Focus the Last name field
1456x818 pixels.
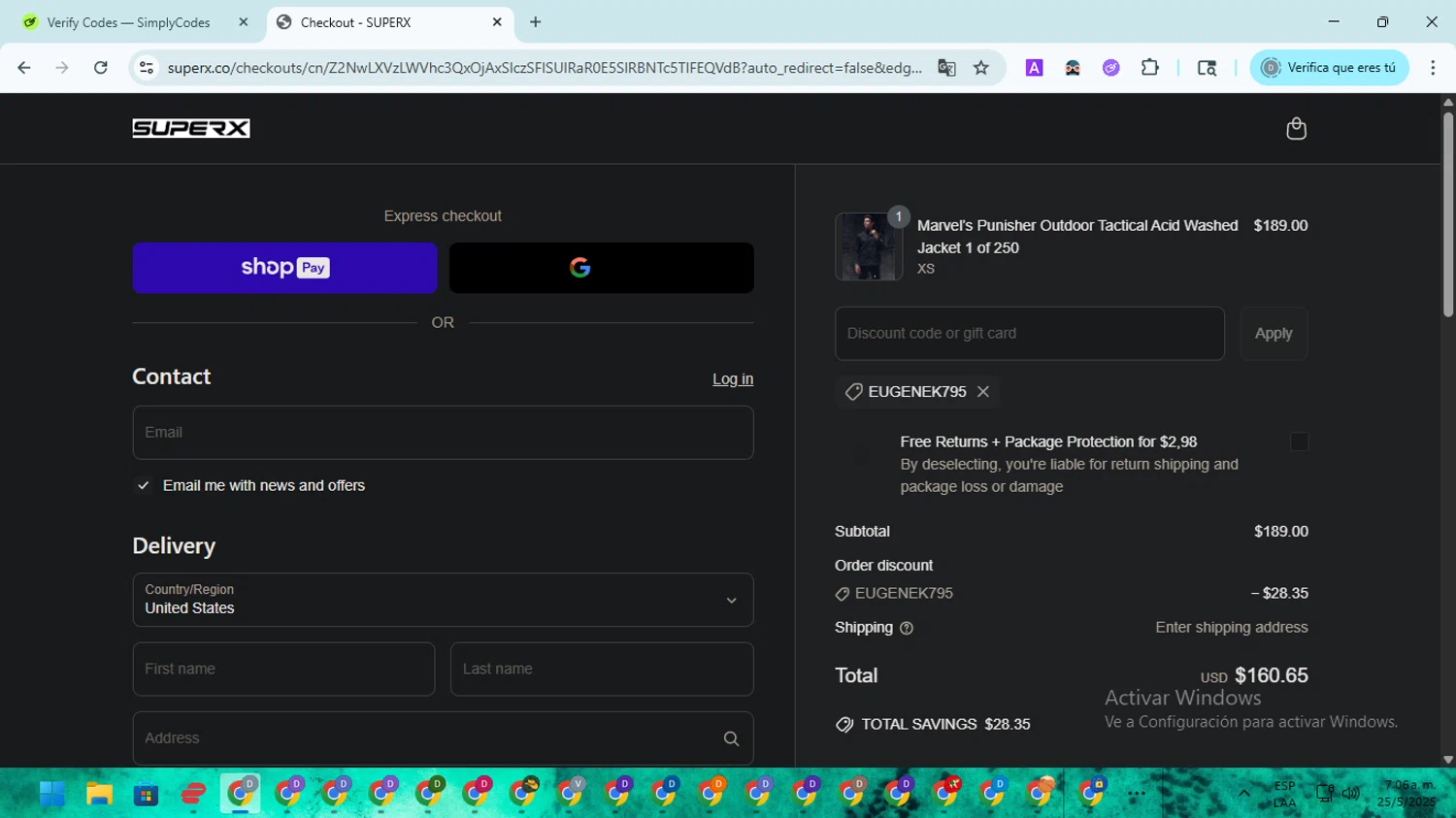[x=602, y=670]
